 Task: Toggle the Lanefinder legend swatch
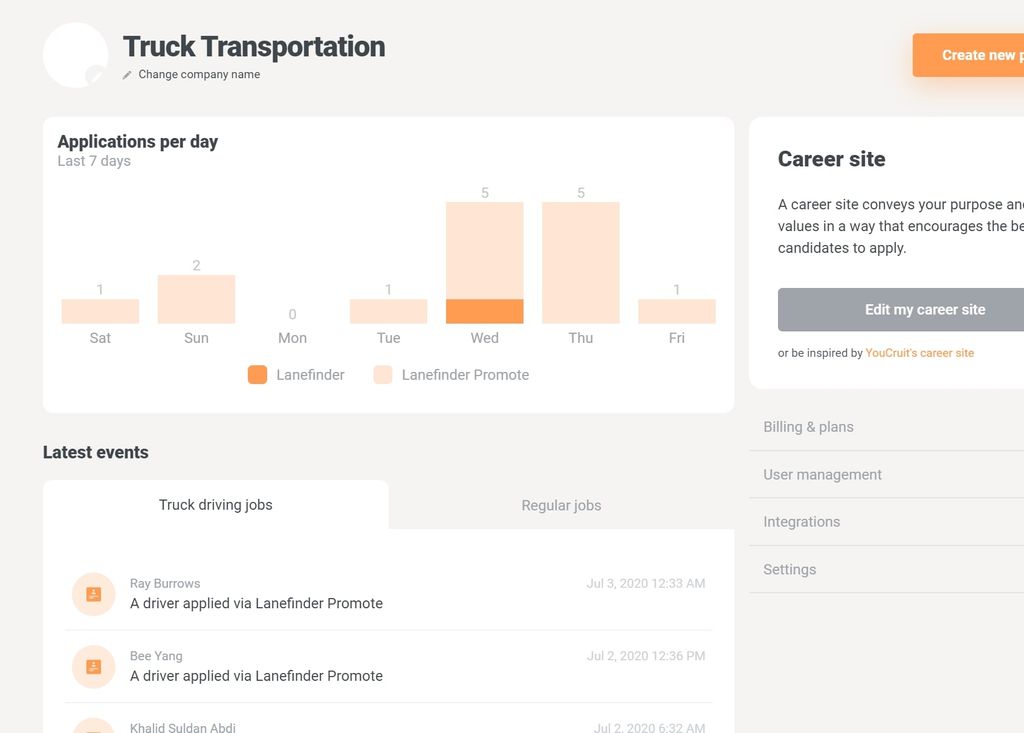click(257, 374)
